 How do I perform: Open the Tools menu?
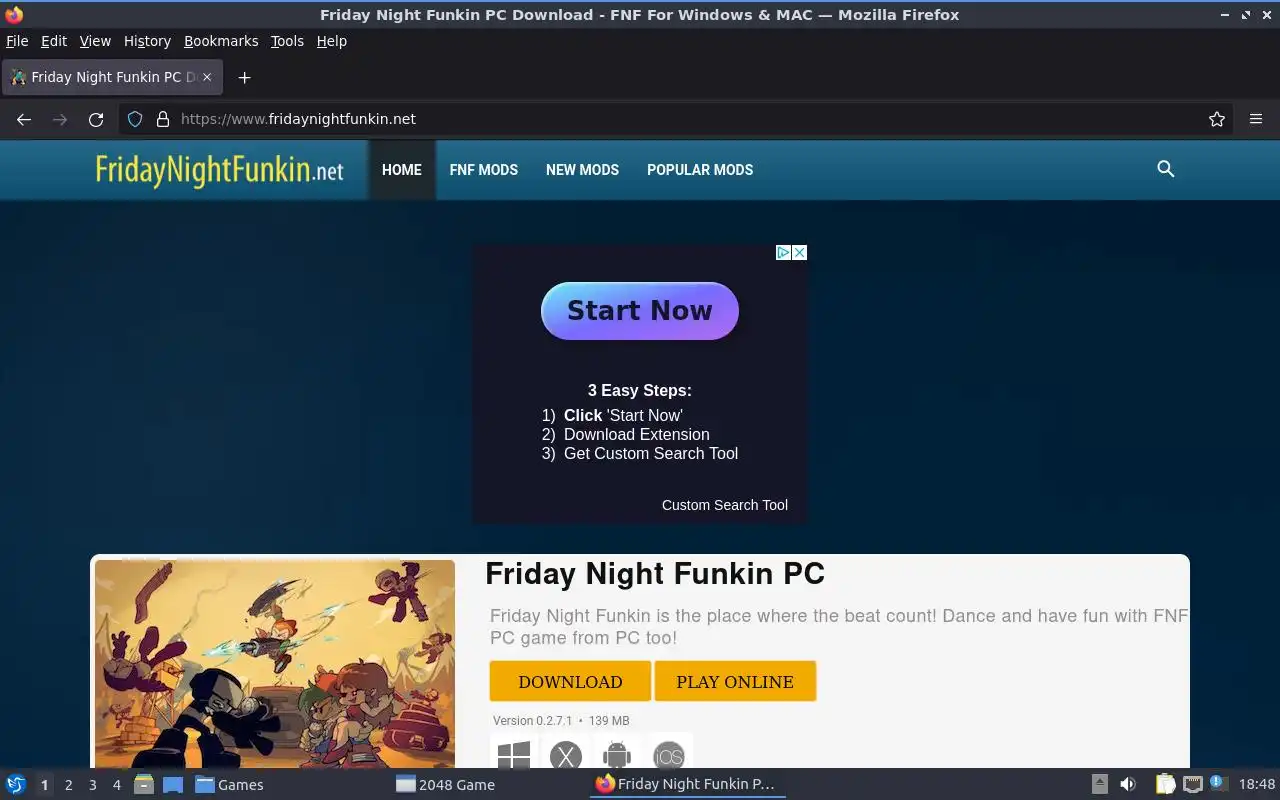(287, 41)
